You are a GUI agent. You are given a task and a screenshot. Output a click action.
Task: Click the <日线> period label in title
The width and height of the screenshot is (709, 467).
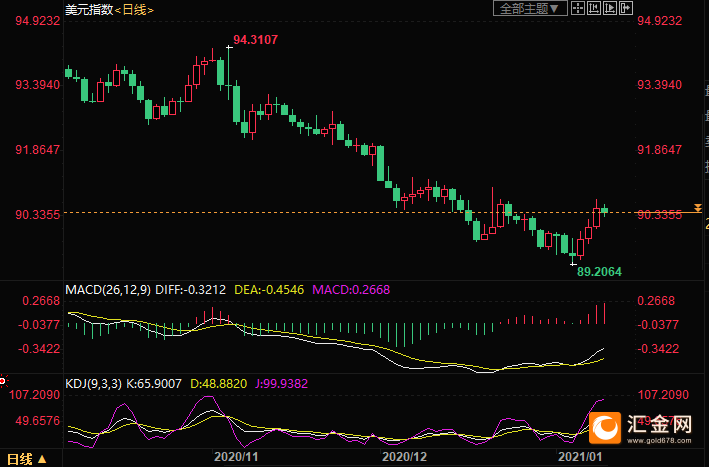(x=134, y=9)
